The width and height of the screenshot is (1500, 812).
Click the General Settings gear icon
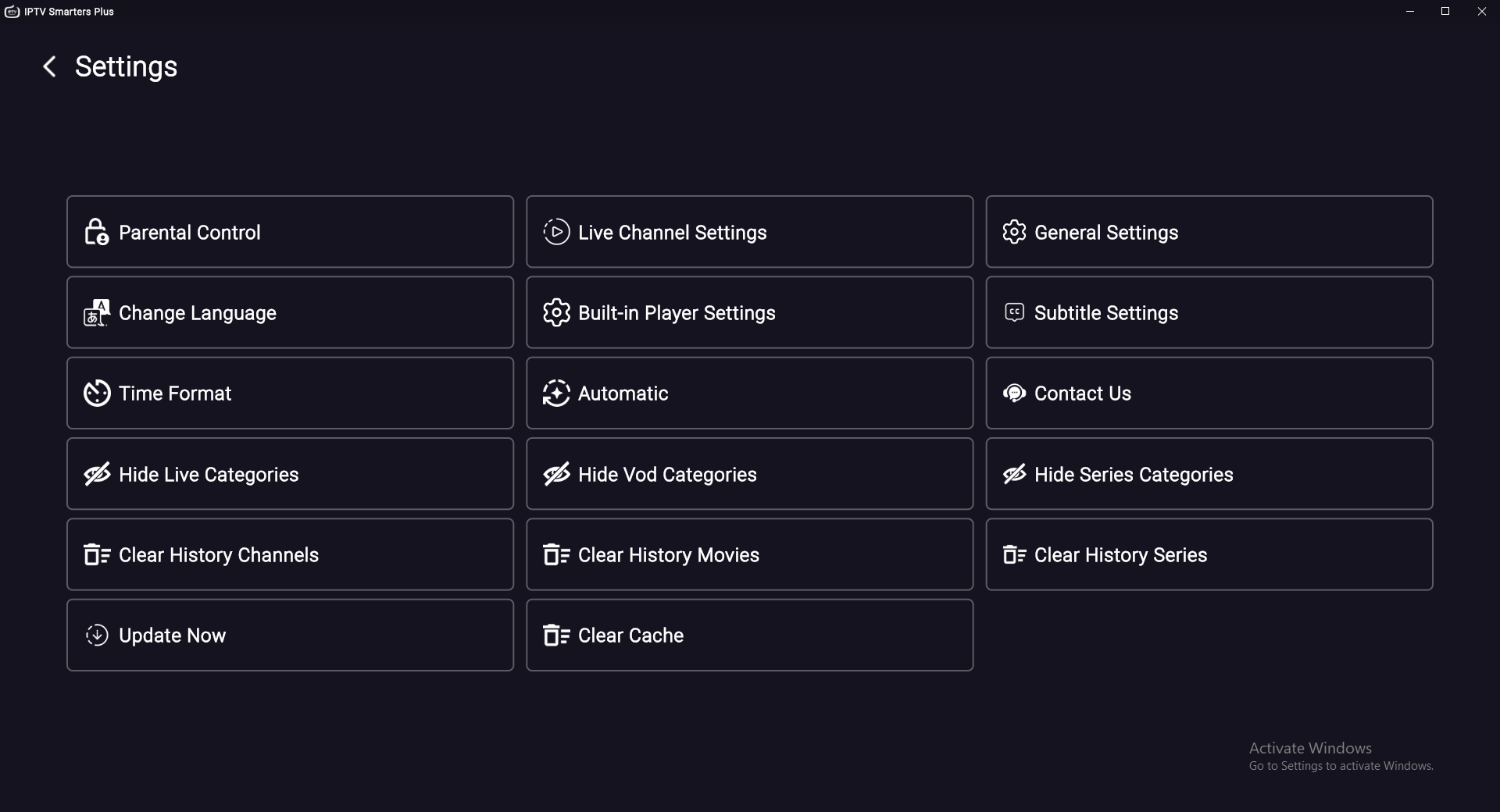pos(1014,232)
